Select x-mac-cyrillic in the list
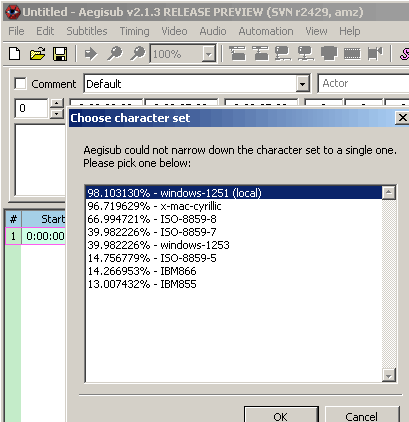 (x=234, y=206)
